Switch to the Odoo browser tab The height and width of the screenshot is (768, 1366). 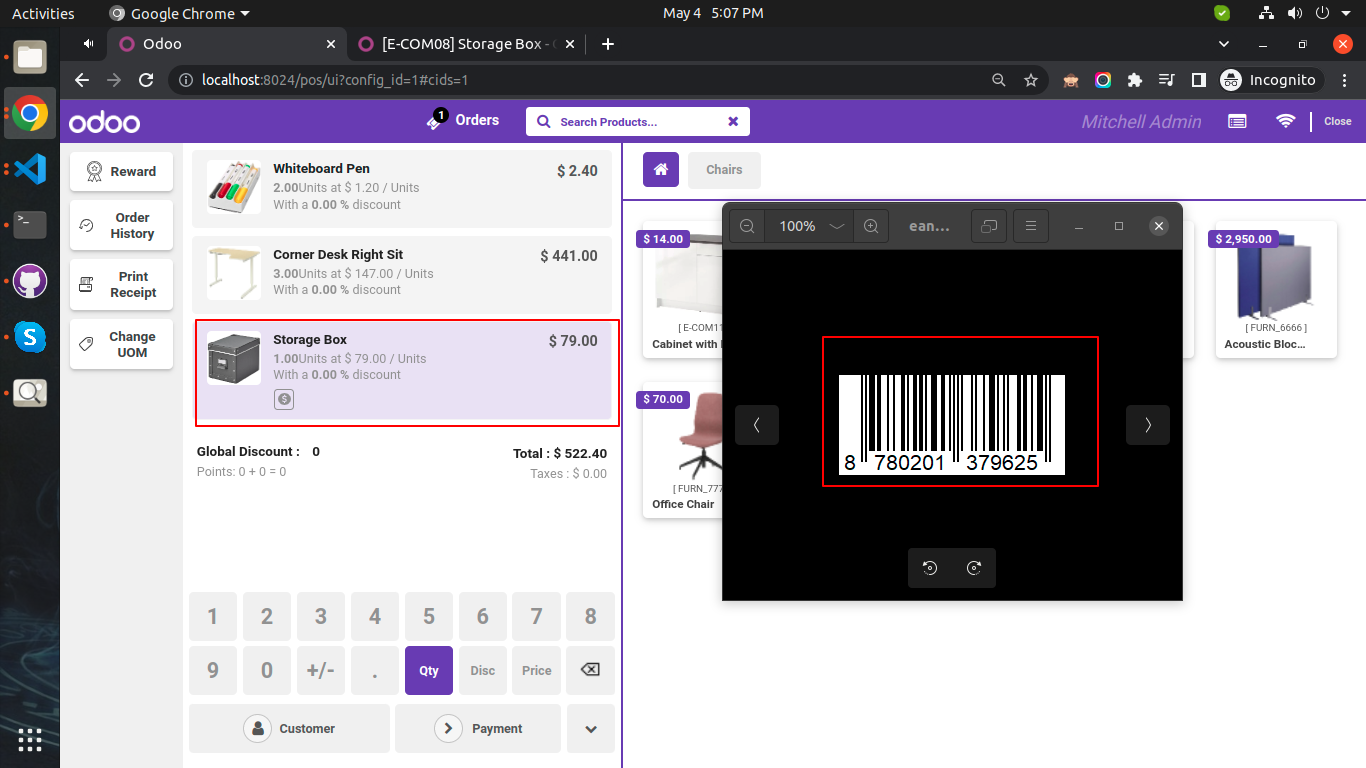228,44
